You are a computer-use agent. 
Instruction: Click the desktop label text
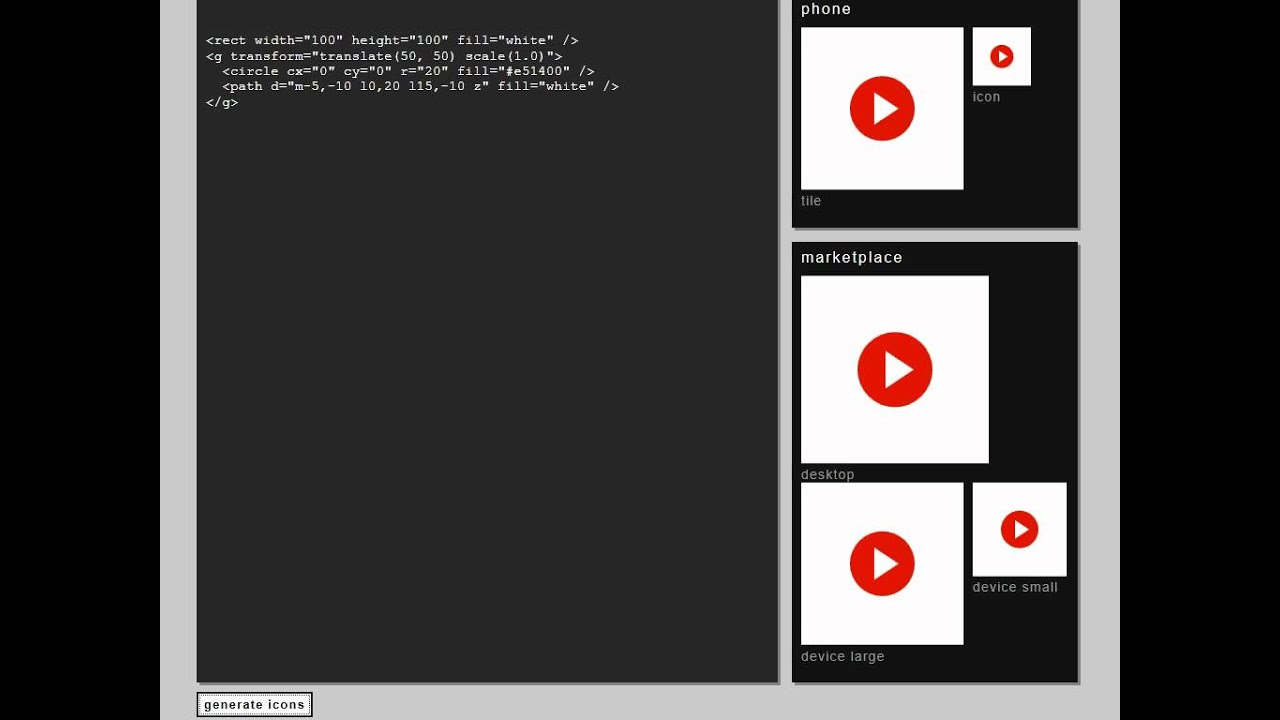(x=828, y=474)
